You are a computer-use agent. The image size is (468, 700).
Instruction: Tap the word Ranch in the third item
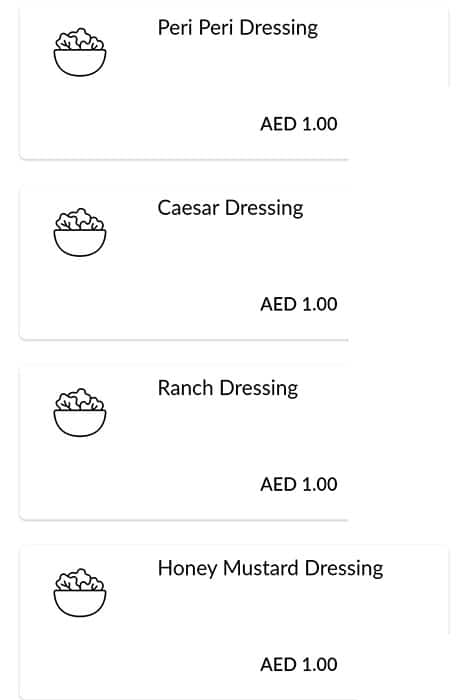pyautogui.click(x=185, y=388)
